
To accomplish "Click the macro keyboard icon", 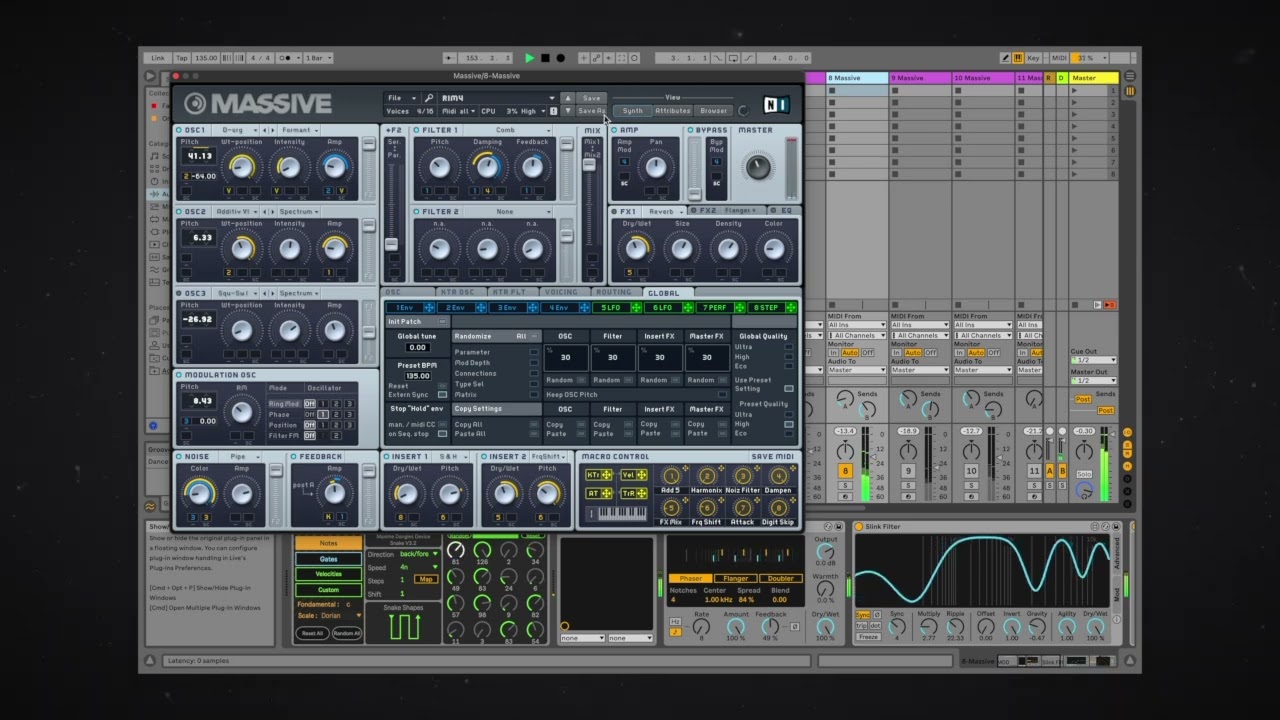I will (x=616, y=514).
